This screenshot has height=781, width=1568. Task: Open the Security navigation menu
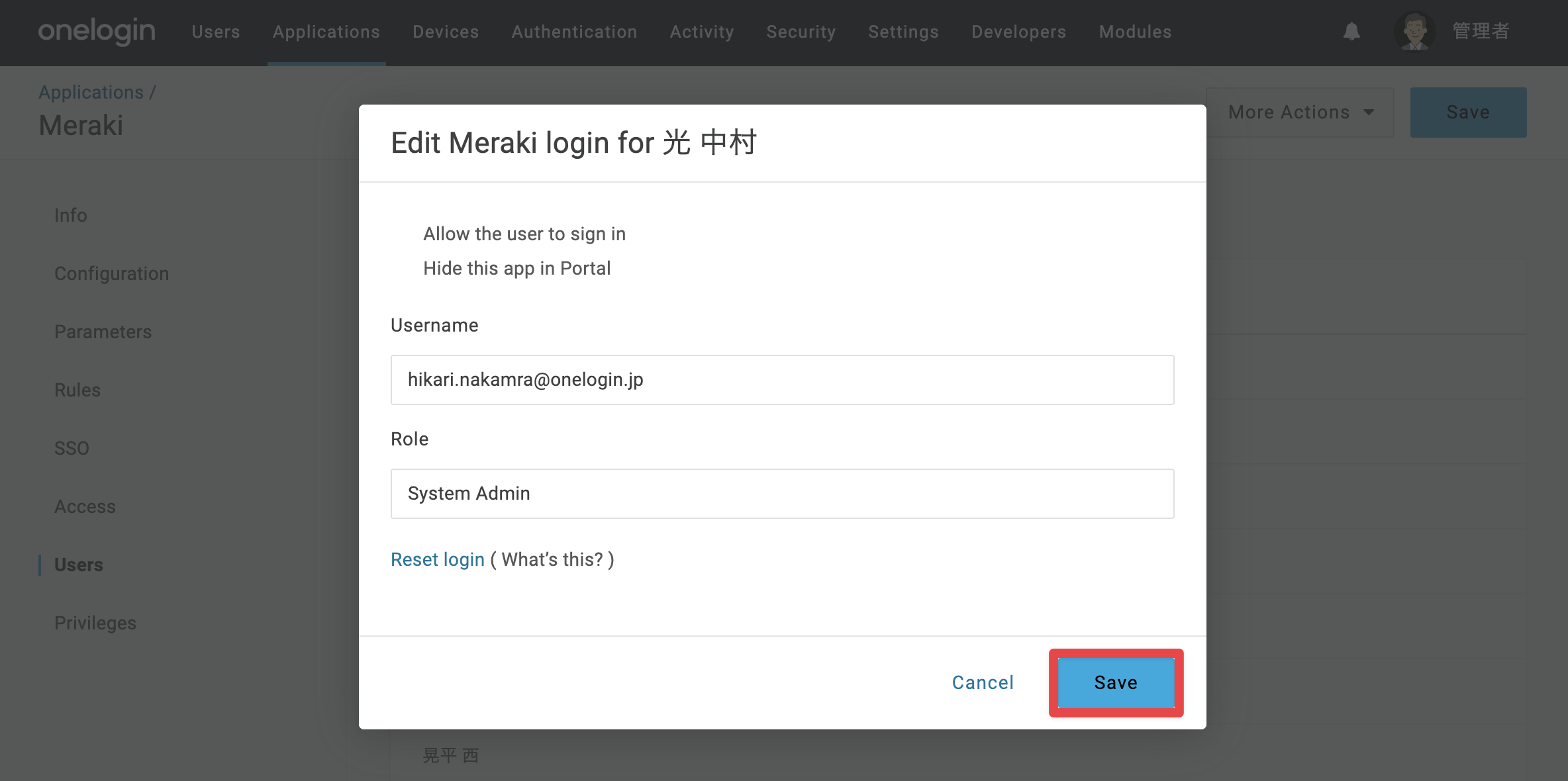(x=801, y=32)
